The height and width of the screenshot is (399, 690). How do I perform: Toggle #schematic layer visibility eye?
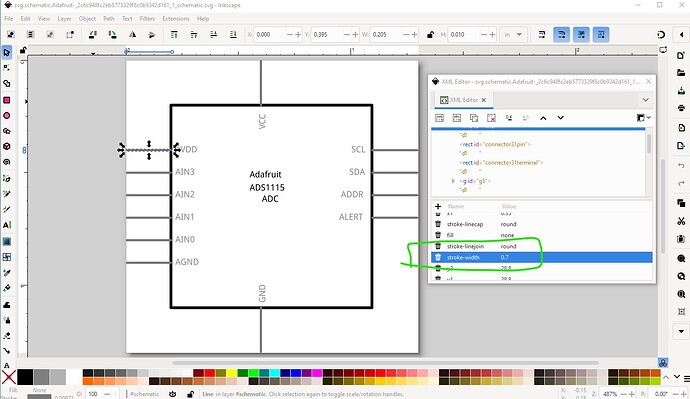[172, 394]
